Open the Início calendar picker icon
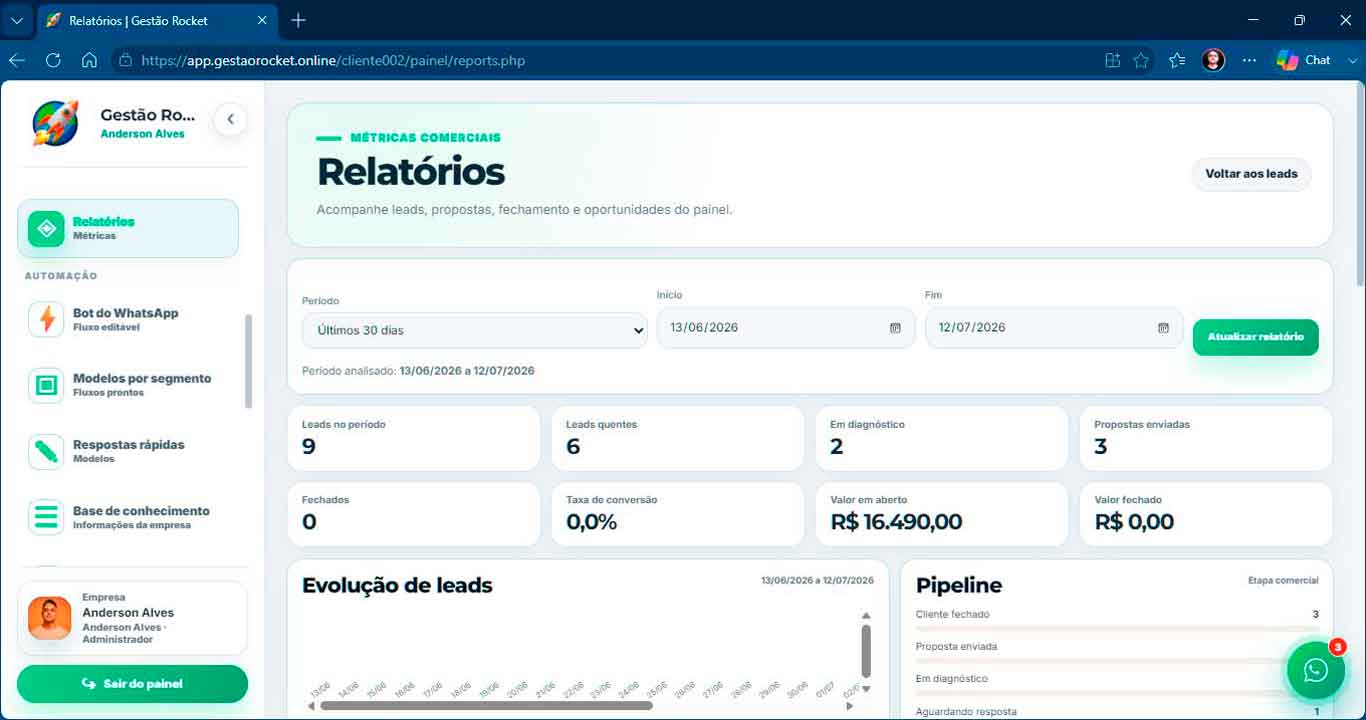Screen dimensions: 1366x720 895,328
